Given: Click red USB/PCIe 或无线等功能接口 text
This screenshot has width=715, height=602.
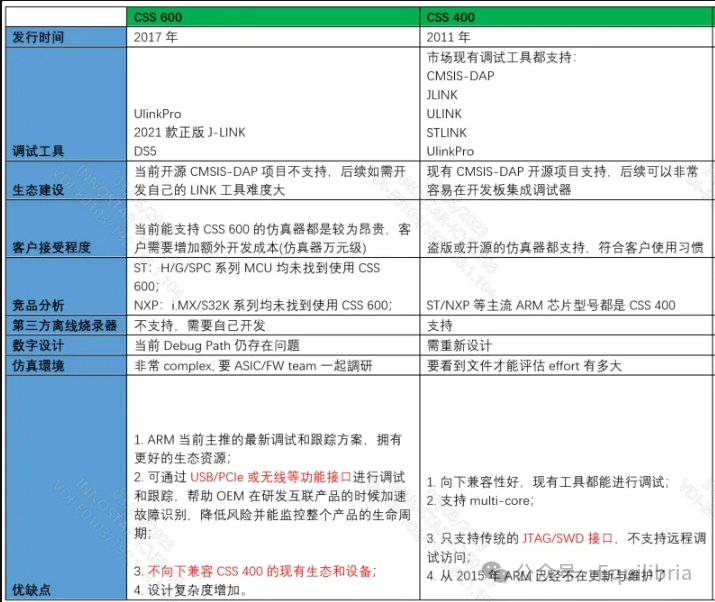Looking at the screenshot, I should pyautogui.click(x=271, y=477).
